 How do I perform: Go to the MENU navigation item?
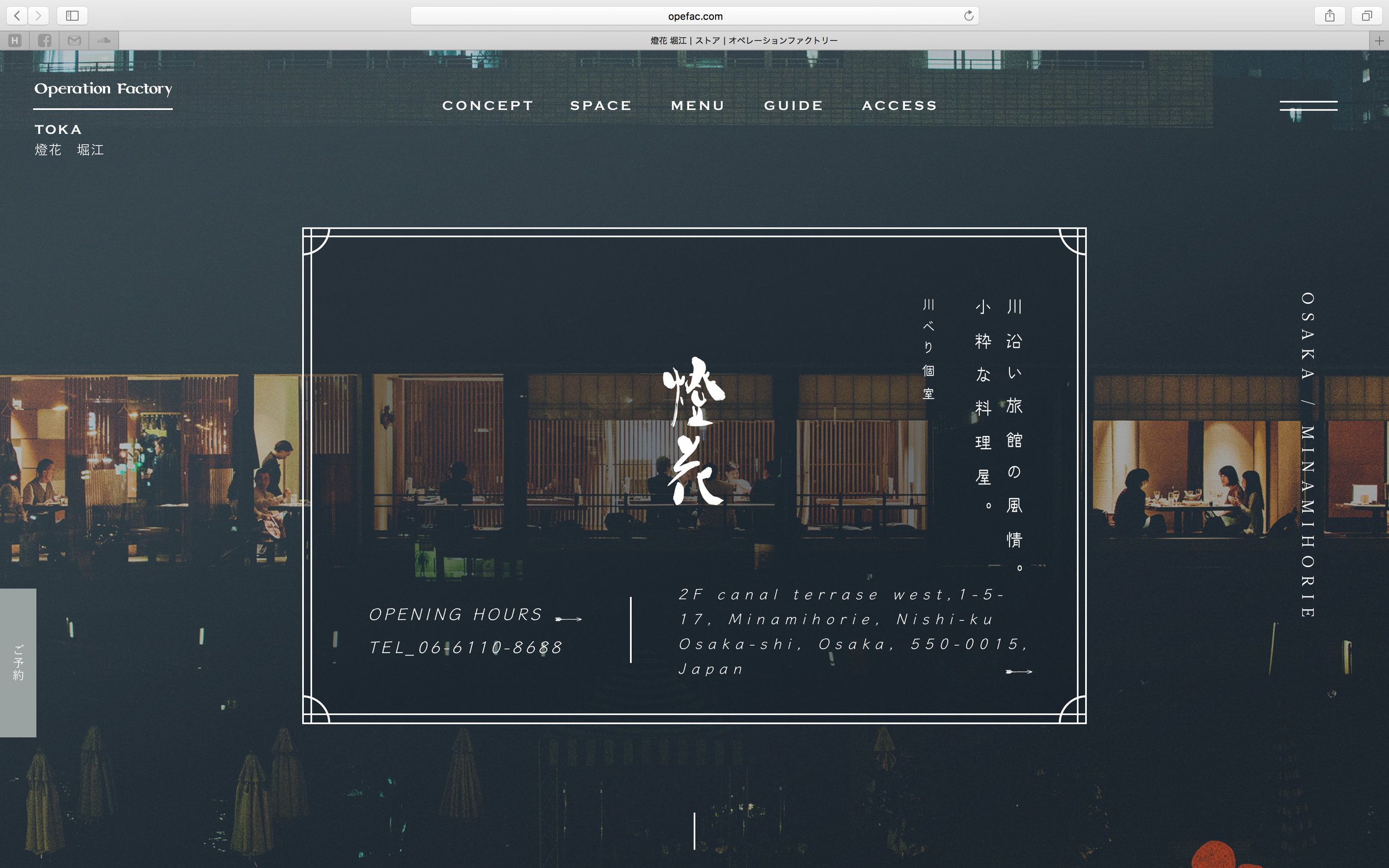point(698,106)
